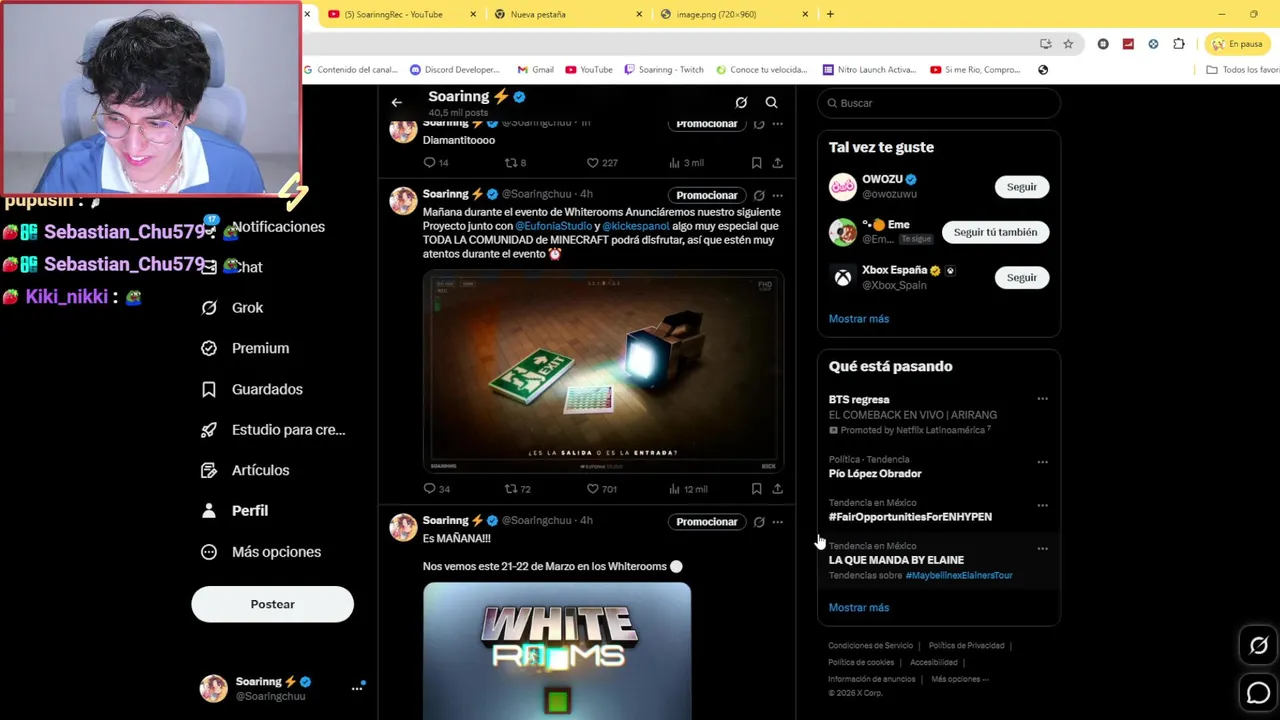Image resolution: width=1280 pixels, height=720 pixels.
Task: Open a new browser tab with plus
Action: 830,14
